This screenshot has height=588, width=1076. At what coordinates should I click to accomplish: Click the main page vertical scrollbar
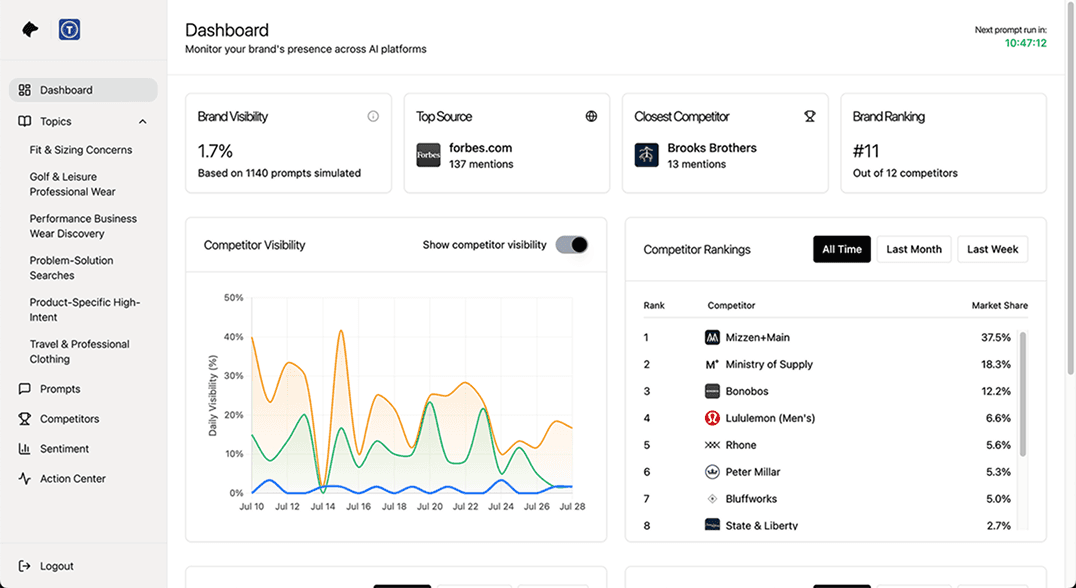click(x=1071, y=188)
